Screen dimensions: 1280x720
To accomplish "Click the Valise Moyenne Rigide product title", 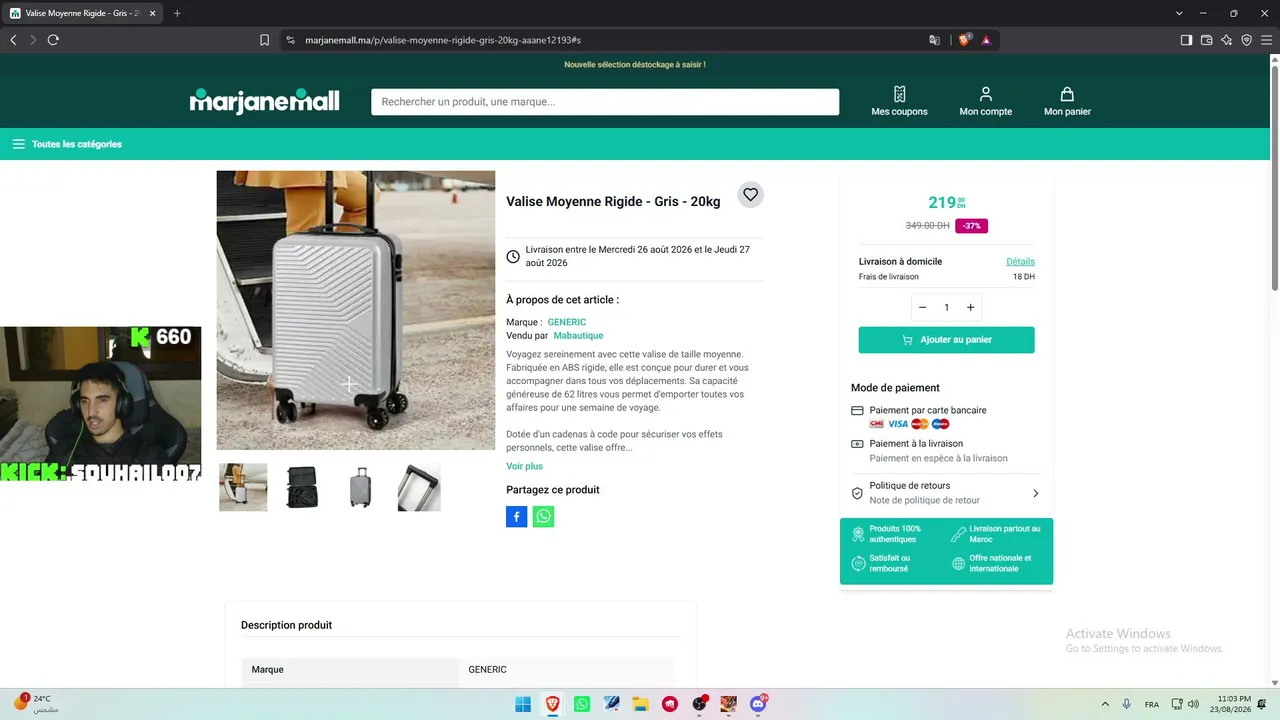I will [x=613, y=201].
